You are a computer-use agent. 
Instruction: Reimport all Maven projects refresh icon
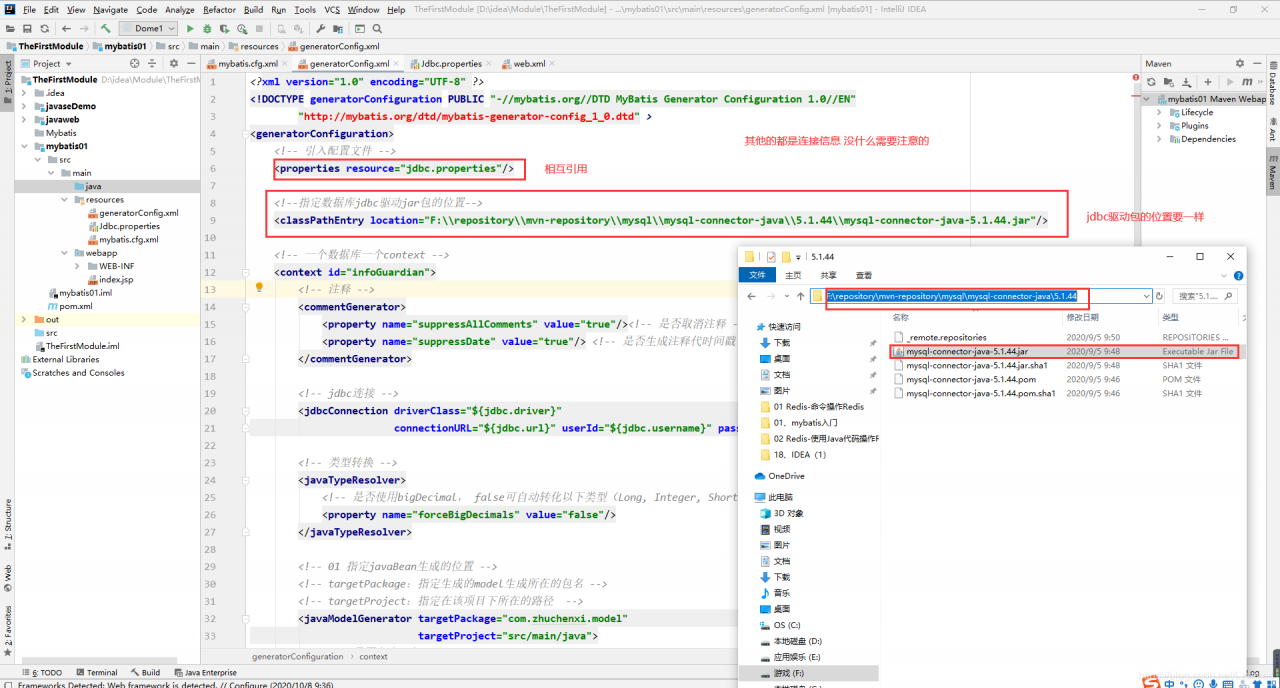coord(1151,82)
